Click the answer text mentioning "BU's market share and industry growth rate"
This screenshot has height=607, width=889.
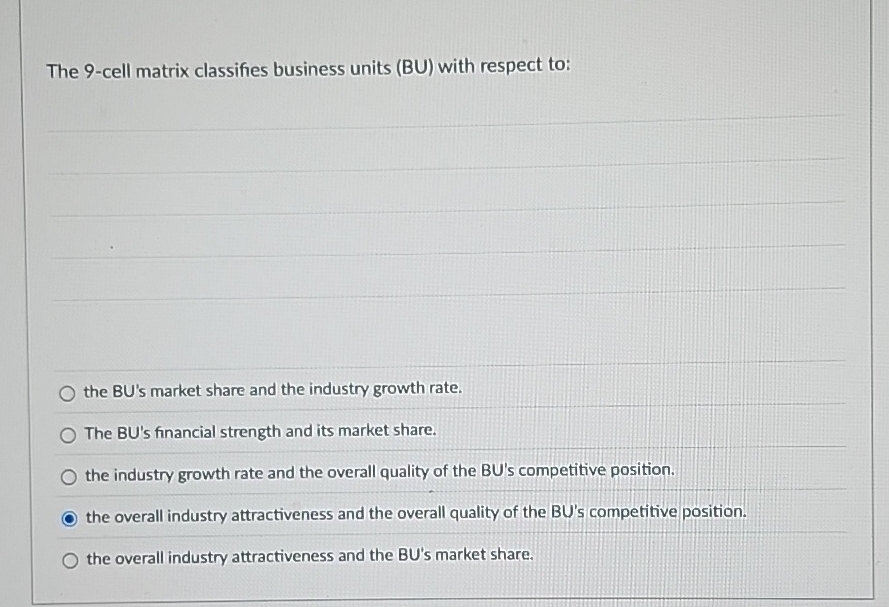tap(272, 390)
